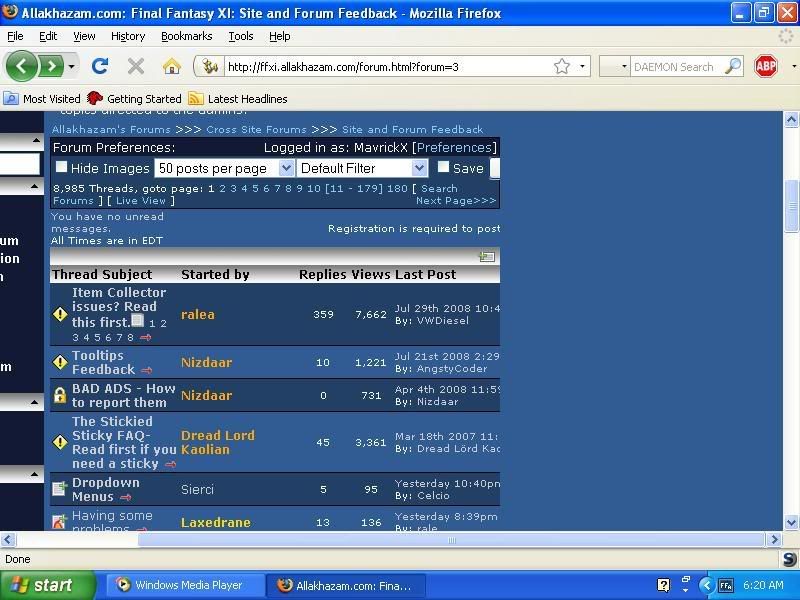This screenshot has width=800, height=600.
Task: Collapse the bottom sidebar section arrow
Action: tap(34, 474)
